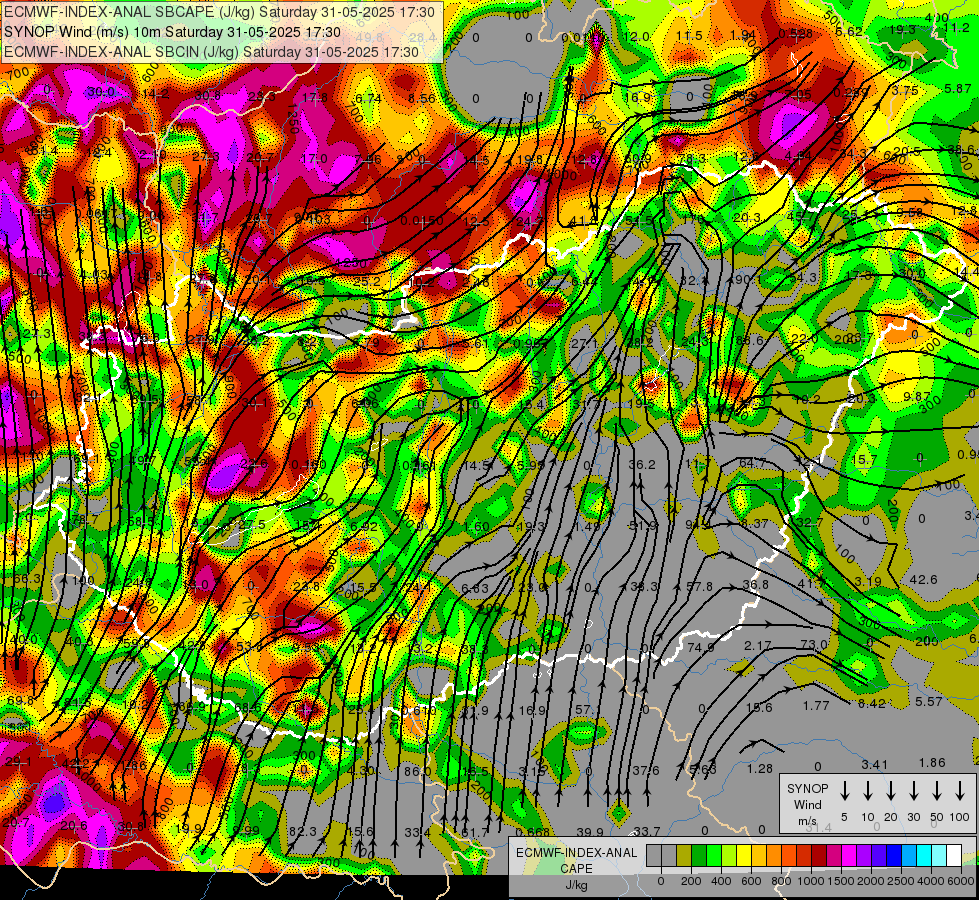Click the wind arrow labeled 10 m/s

868,791
